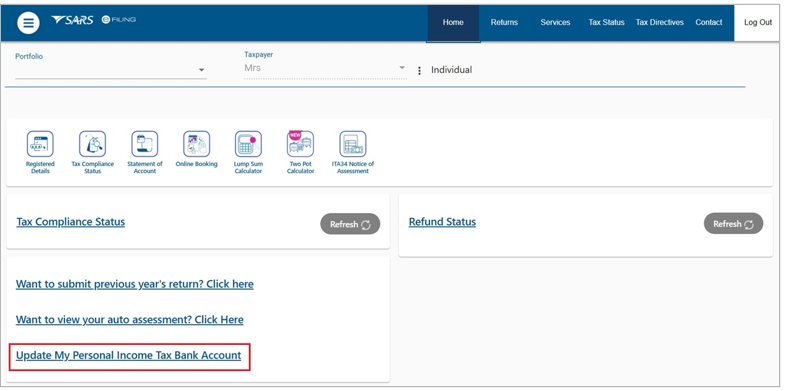Screen dimensions: 787x391
Task: Click the Log Out button
Action: [758, 23]
